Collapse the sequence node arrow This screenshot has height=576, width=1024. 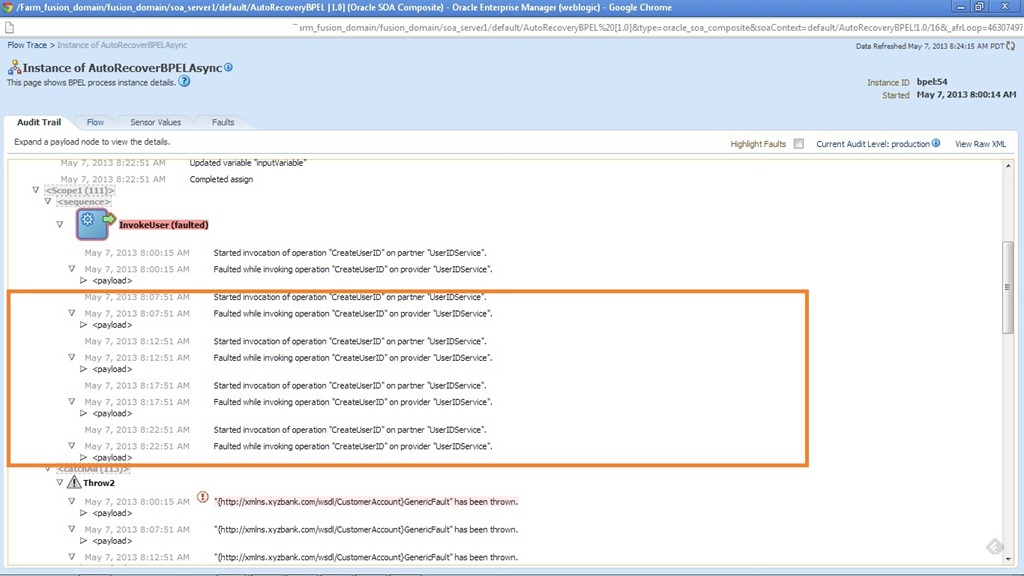(x=48, y=202)
